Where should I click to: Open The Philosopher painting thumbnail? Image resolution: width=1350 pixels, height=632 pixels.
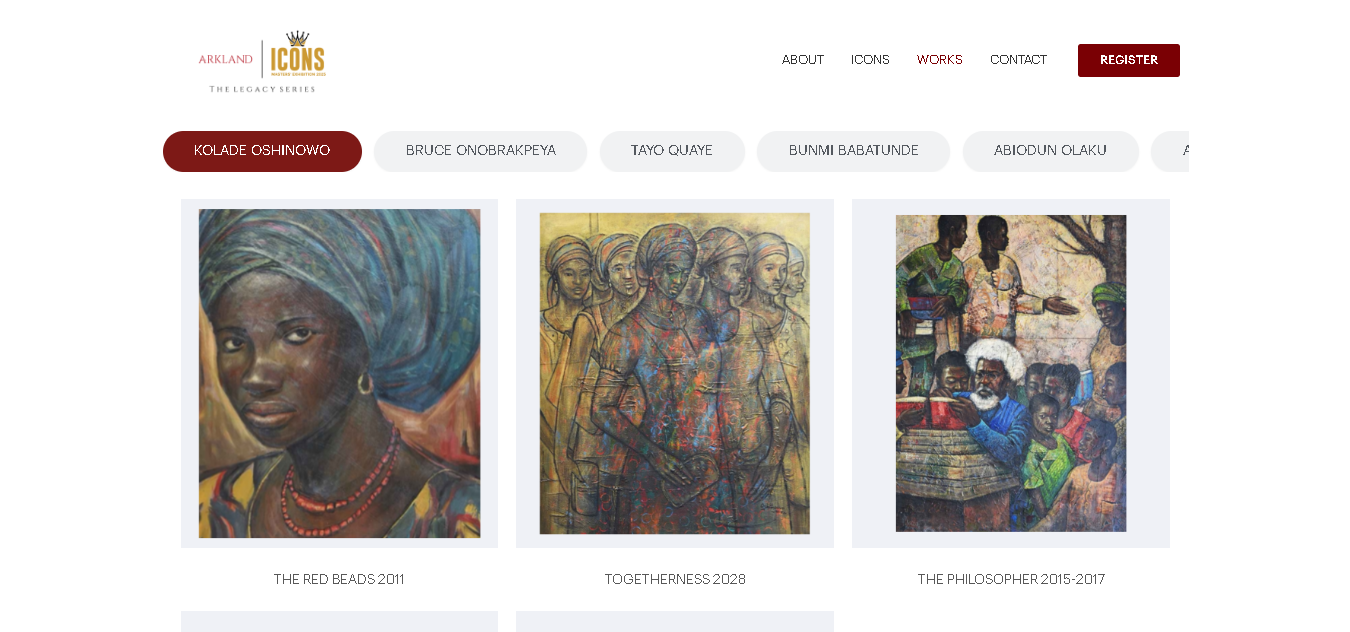click(1011, 373)
